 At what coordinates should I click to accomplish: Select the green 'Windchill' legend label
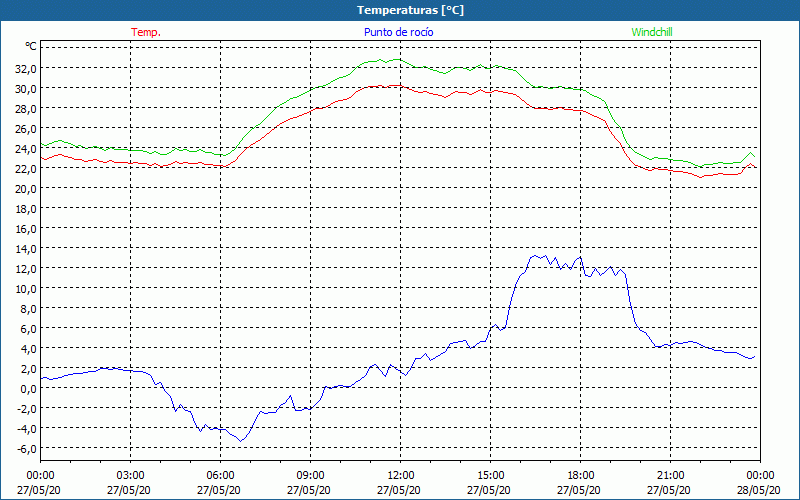[652, 32]
